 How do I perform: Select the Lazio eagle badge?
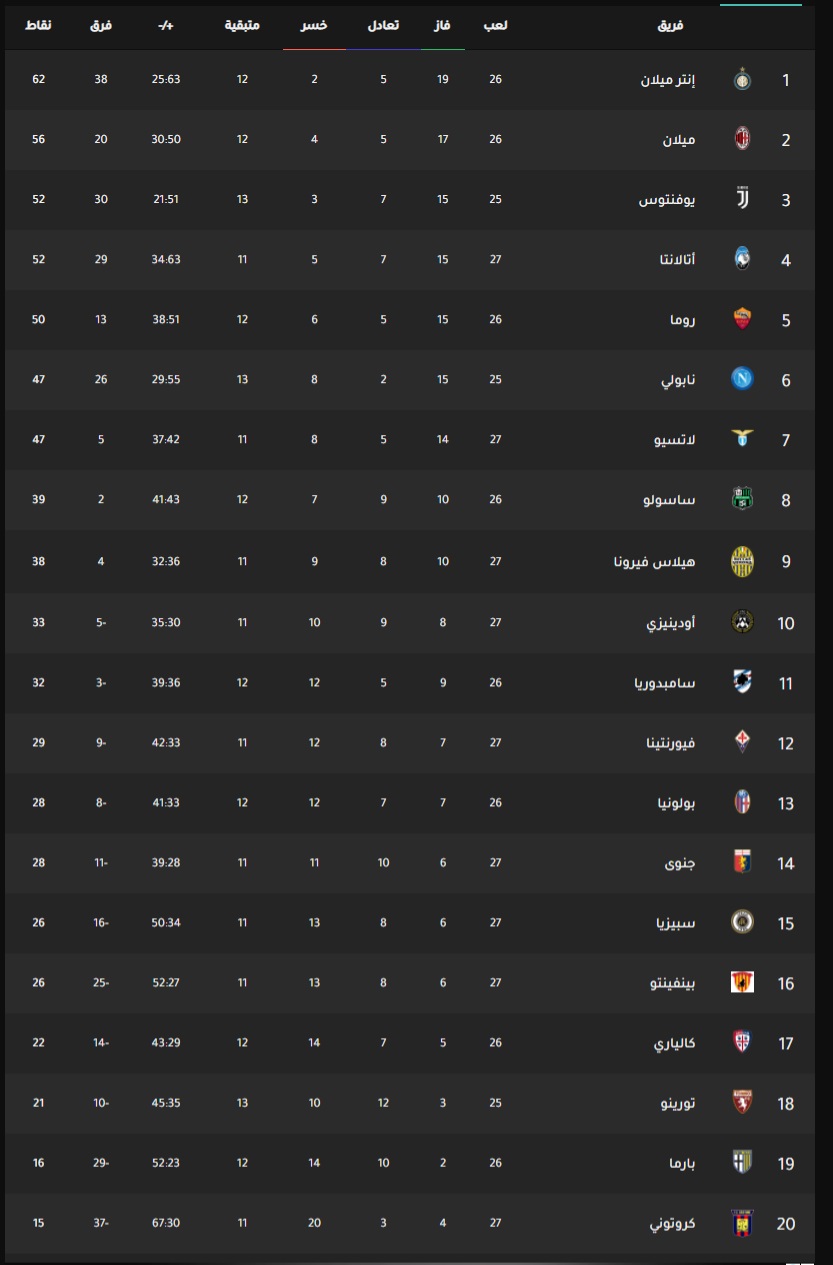click(742, 439)
